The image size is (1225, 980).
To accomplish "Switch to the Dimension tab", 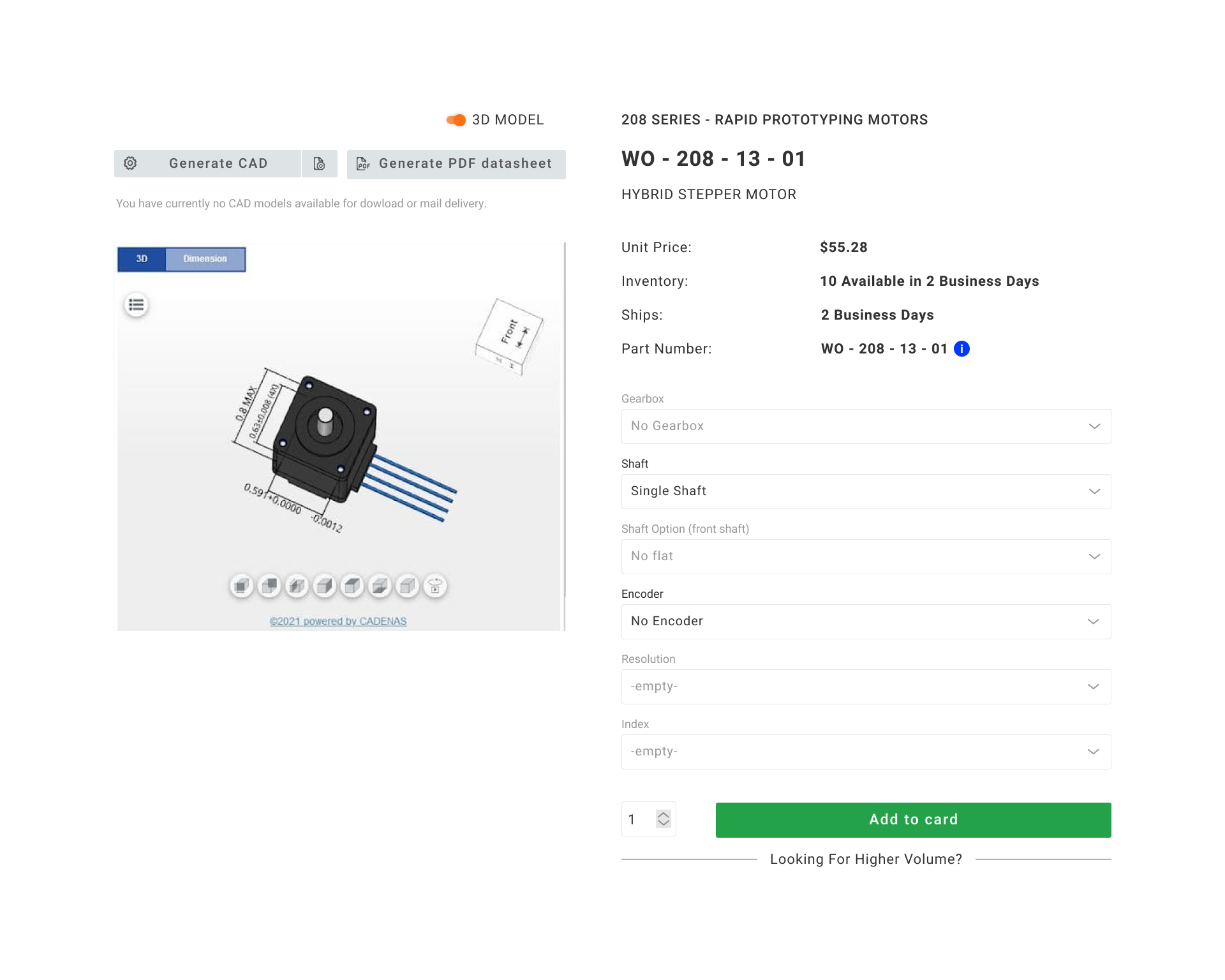I will [x=205, y=259].
